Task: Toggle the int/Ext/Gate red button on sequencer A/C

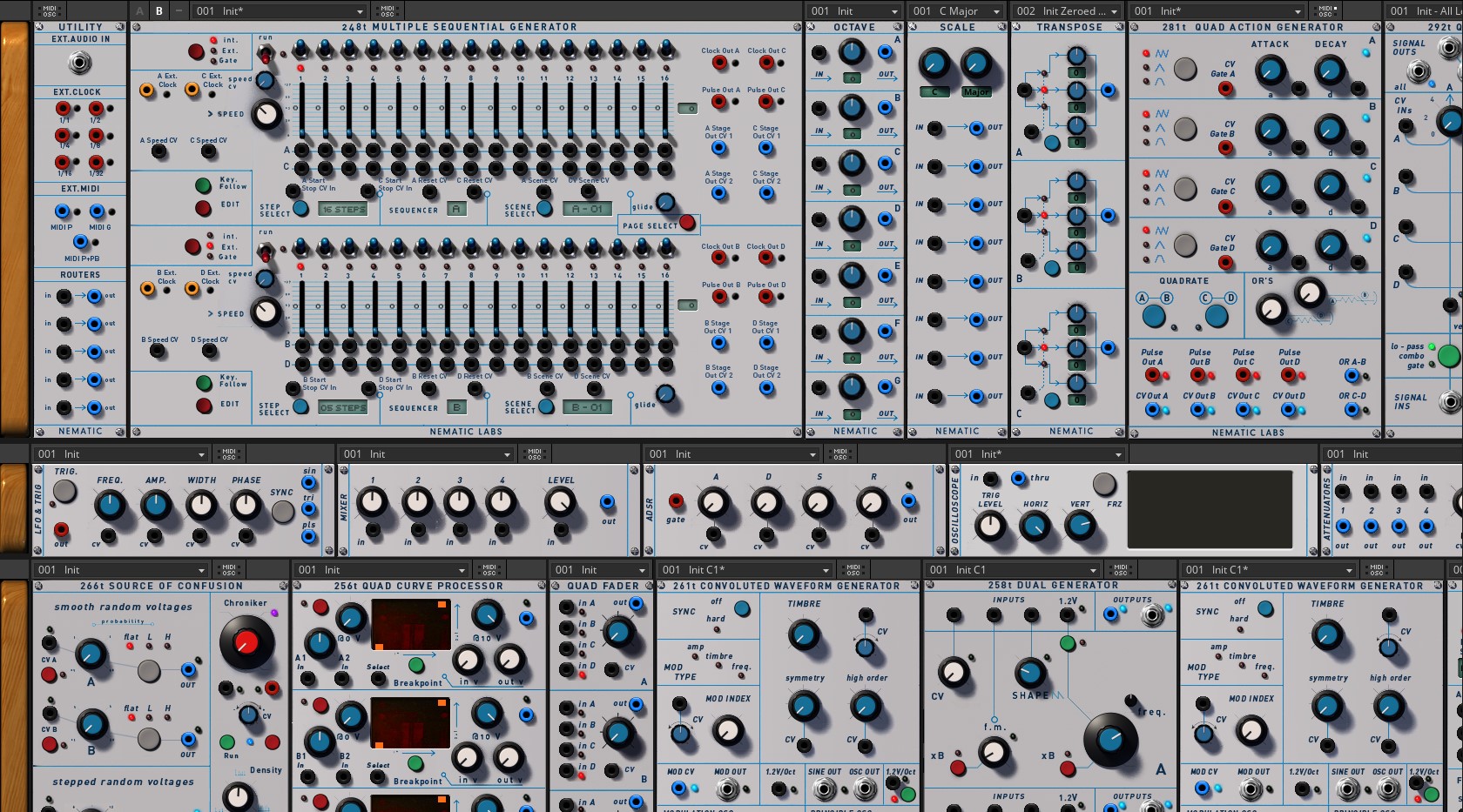Action: [x=196, y=51]
